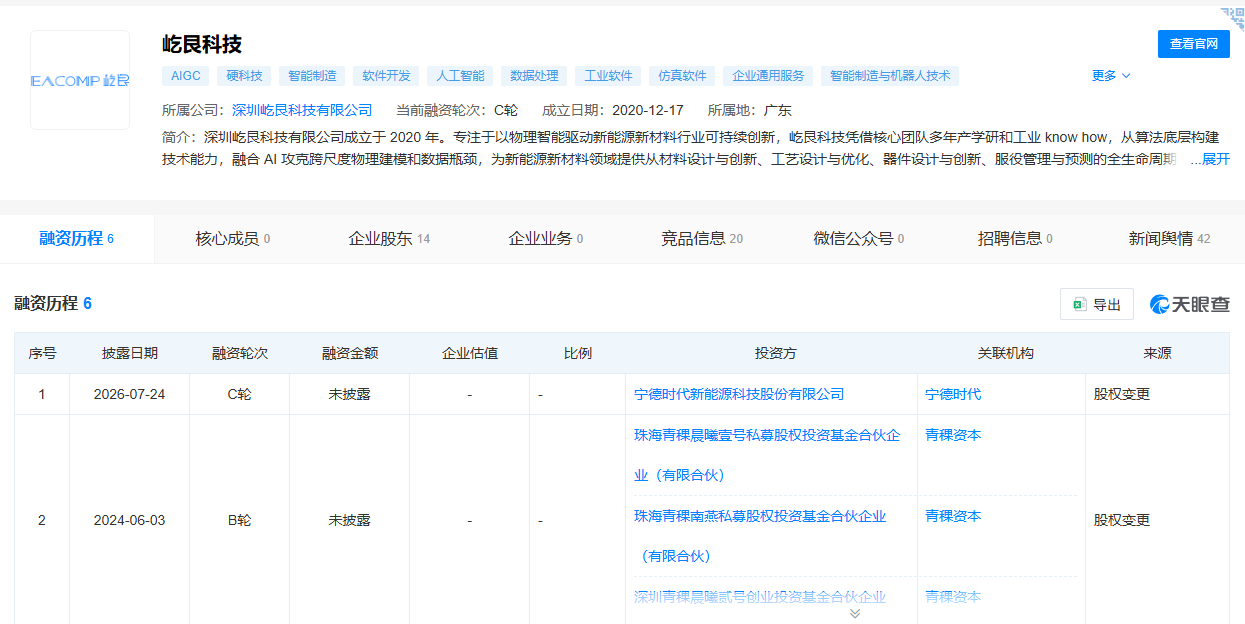Screen dimensions: 1245x624
Task: Open the 竞品信息 tab
Action: (702, 239)
